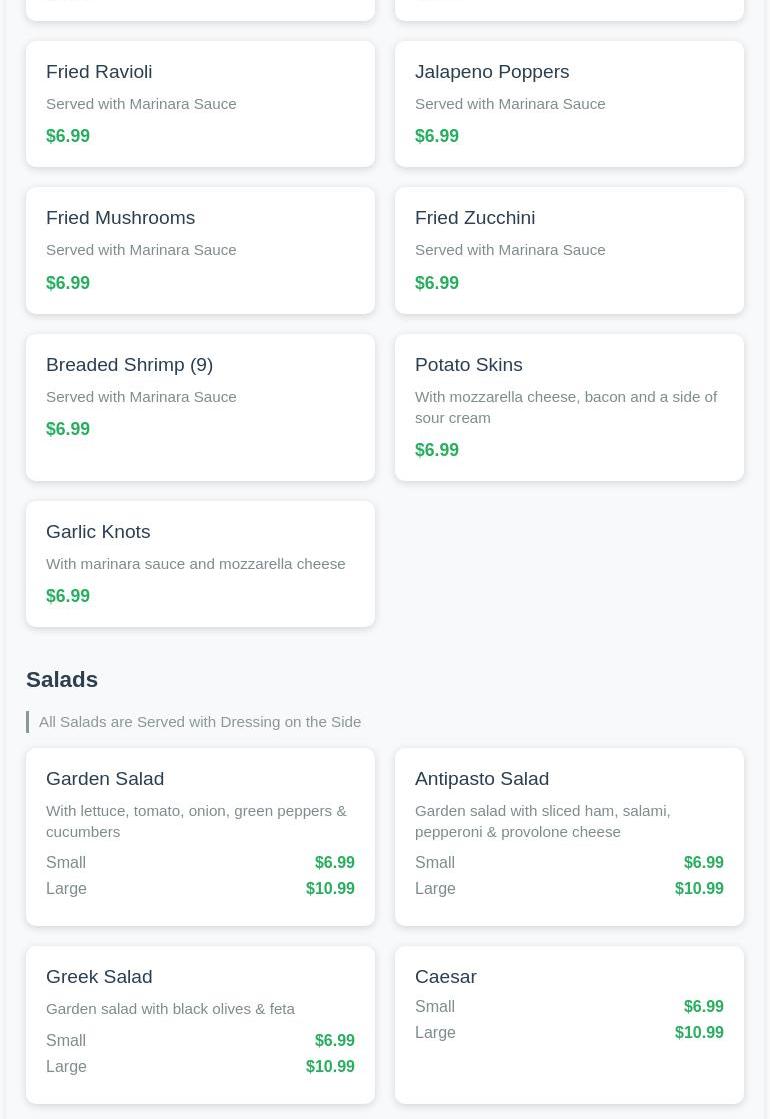Choose Fried Zucchini from the appetizers

474,218
